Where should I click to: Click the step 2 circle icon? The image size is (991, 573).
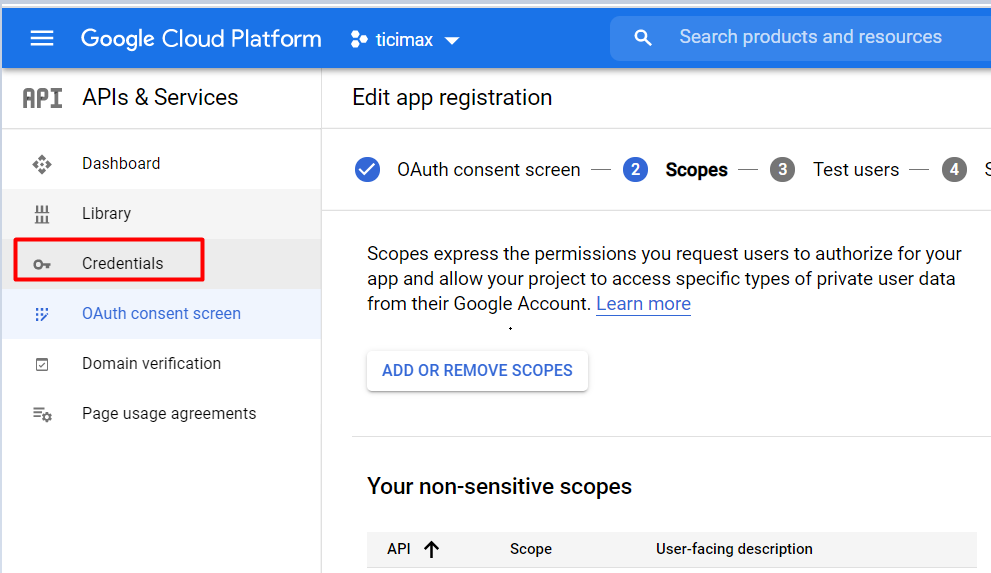(635, 169)
